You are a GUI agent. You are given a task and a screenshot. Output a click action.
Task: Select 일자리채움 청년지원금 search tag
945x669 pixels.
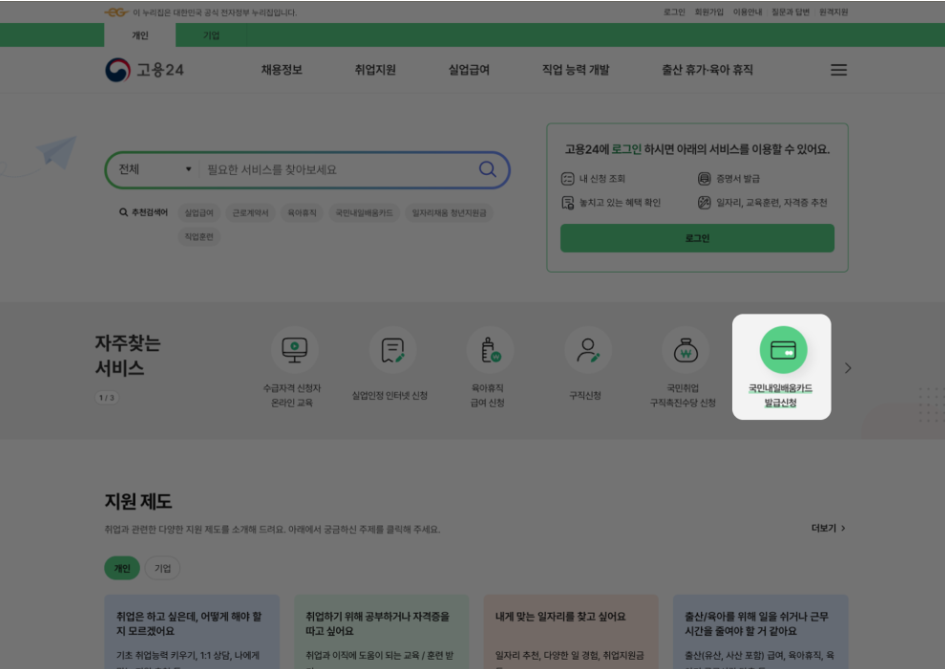449,213
